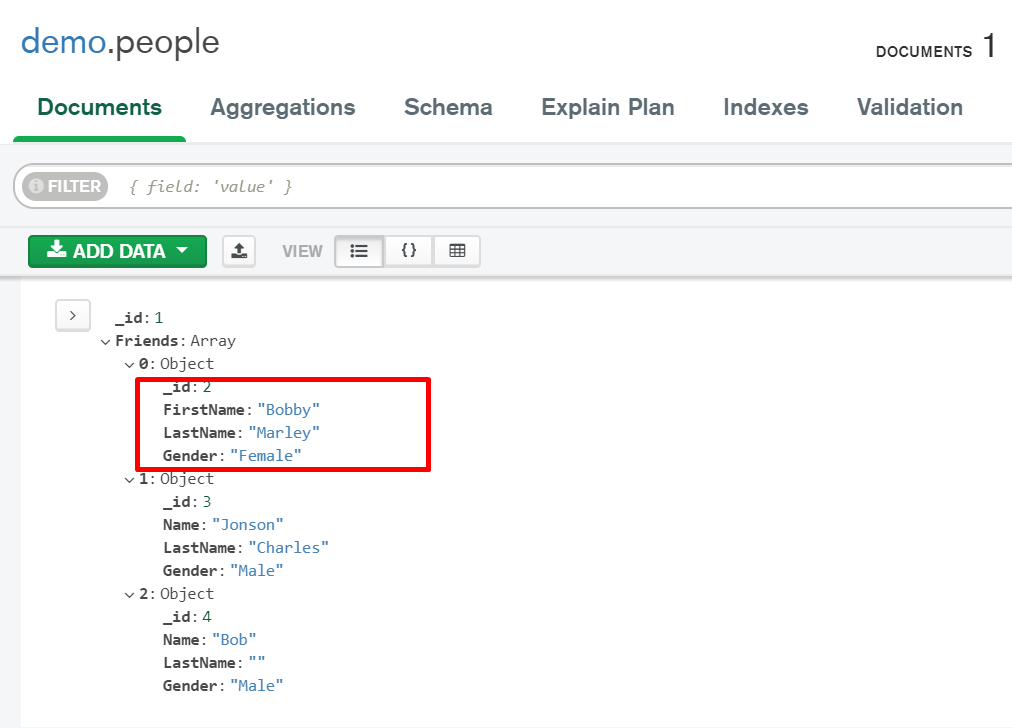Click the people collection name
Screen dimensions: 1012x728
click(x=168, y=43)
